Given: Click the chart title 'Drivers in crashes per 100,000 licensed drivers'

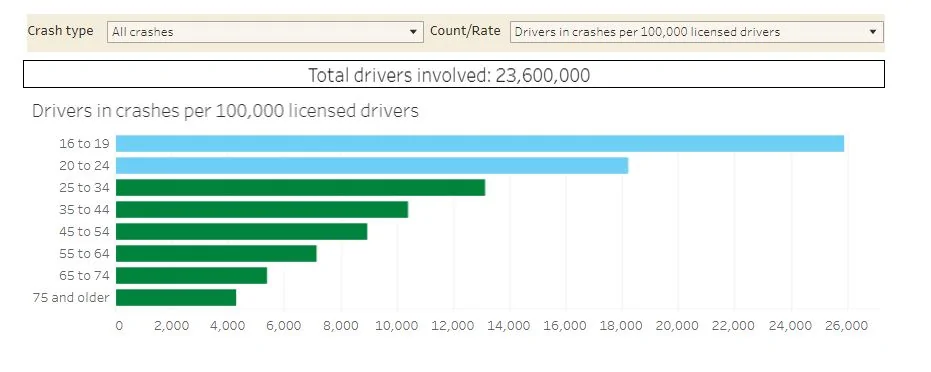Looking at the screenshot, I should pyautogui.click(x=226, y=111).
